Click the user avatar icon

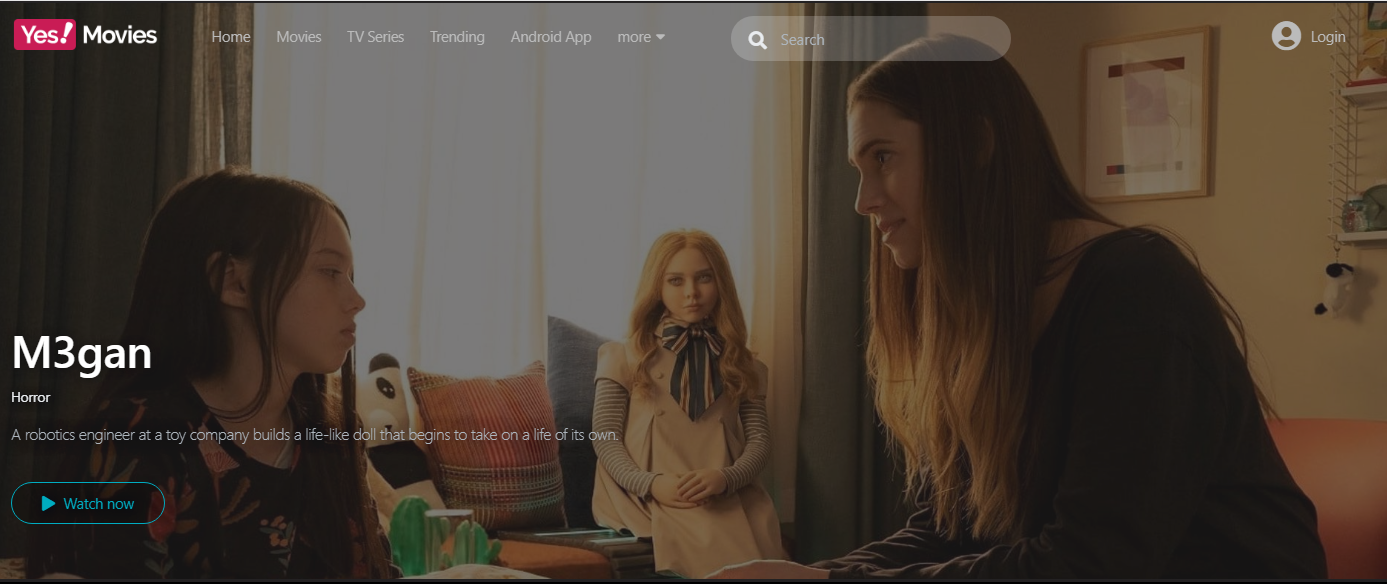coord(1285,36)
